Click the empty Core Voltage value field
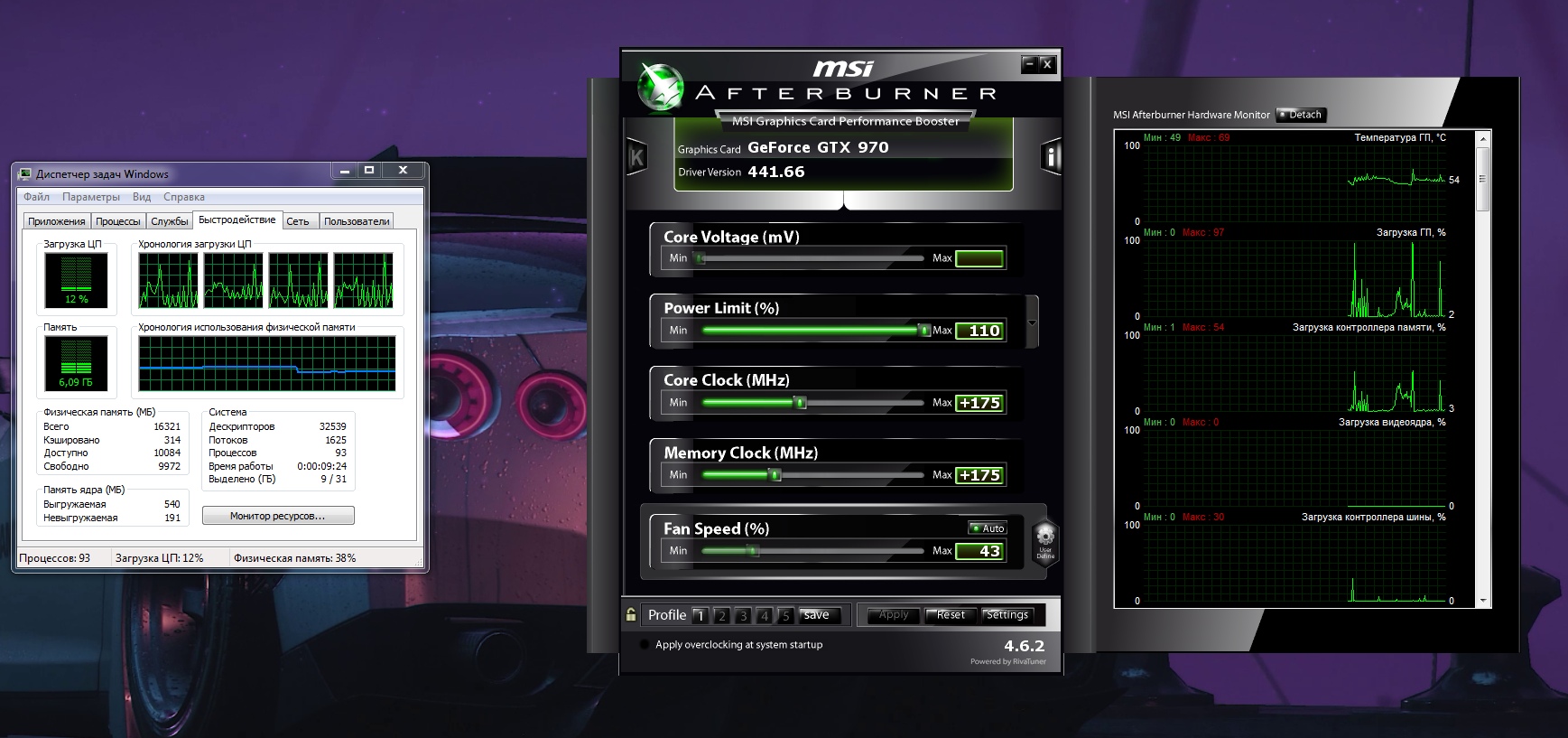This screenshot has width=1568, height=738. [979, 258]
